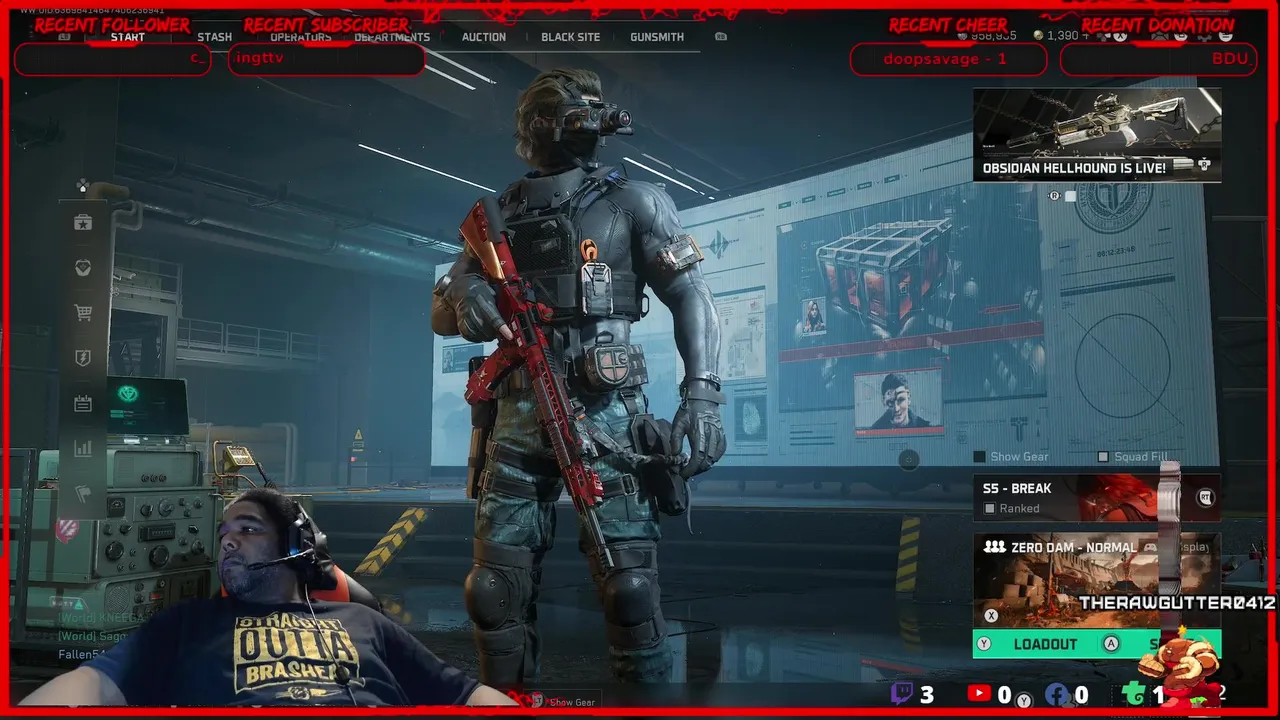Click the lightning shield sidebar icon
The image size is (1280, 720).
pos(83,358)
